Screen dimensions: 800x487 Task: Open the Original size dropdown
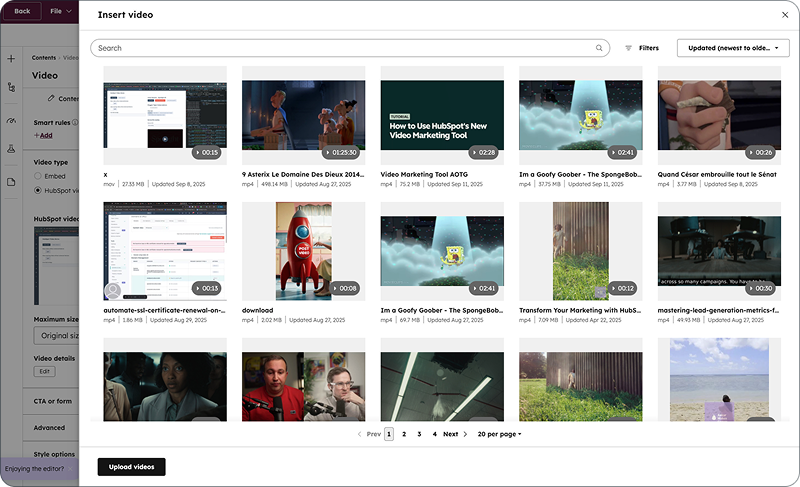pos(56,336)
